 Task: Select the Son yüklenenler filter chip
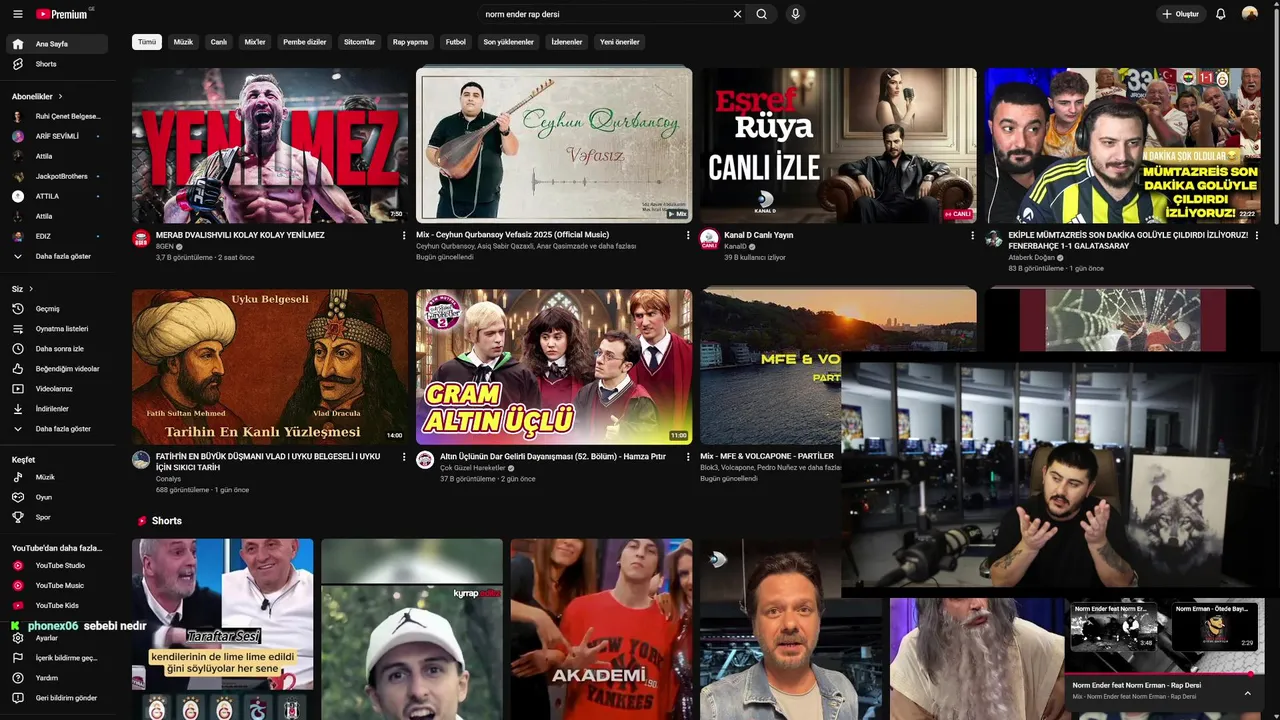point(509,42)
